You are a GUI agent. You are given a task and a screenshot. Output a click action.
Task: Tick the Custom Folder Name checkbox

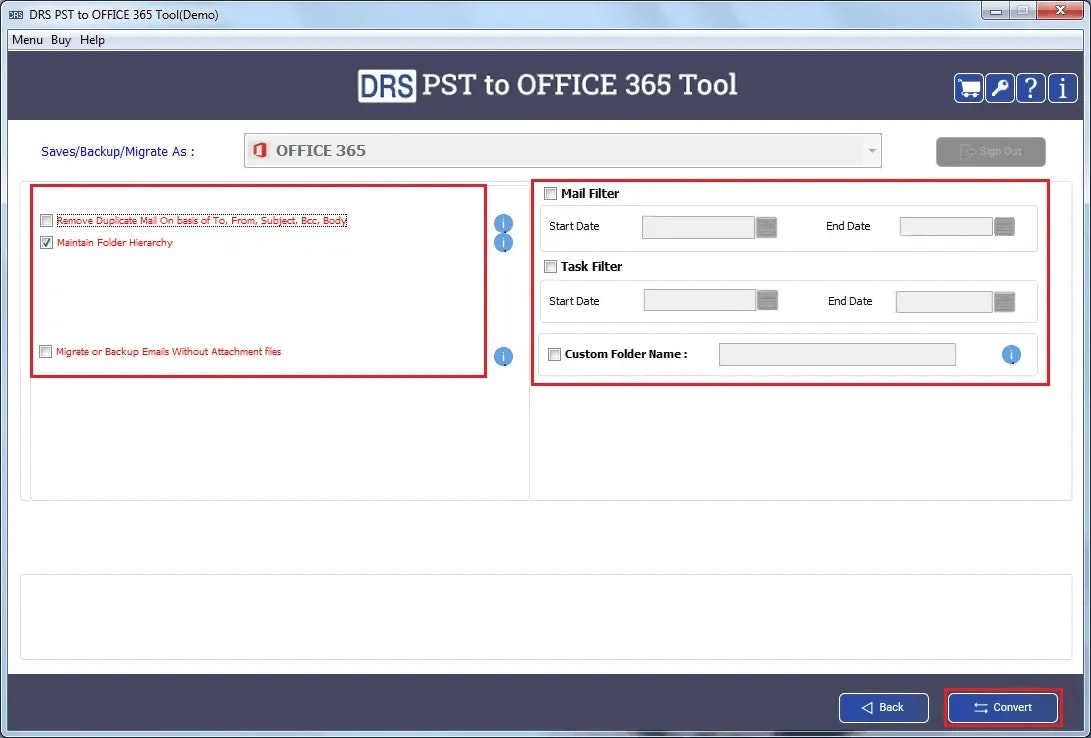[x=555, y=355]
